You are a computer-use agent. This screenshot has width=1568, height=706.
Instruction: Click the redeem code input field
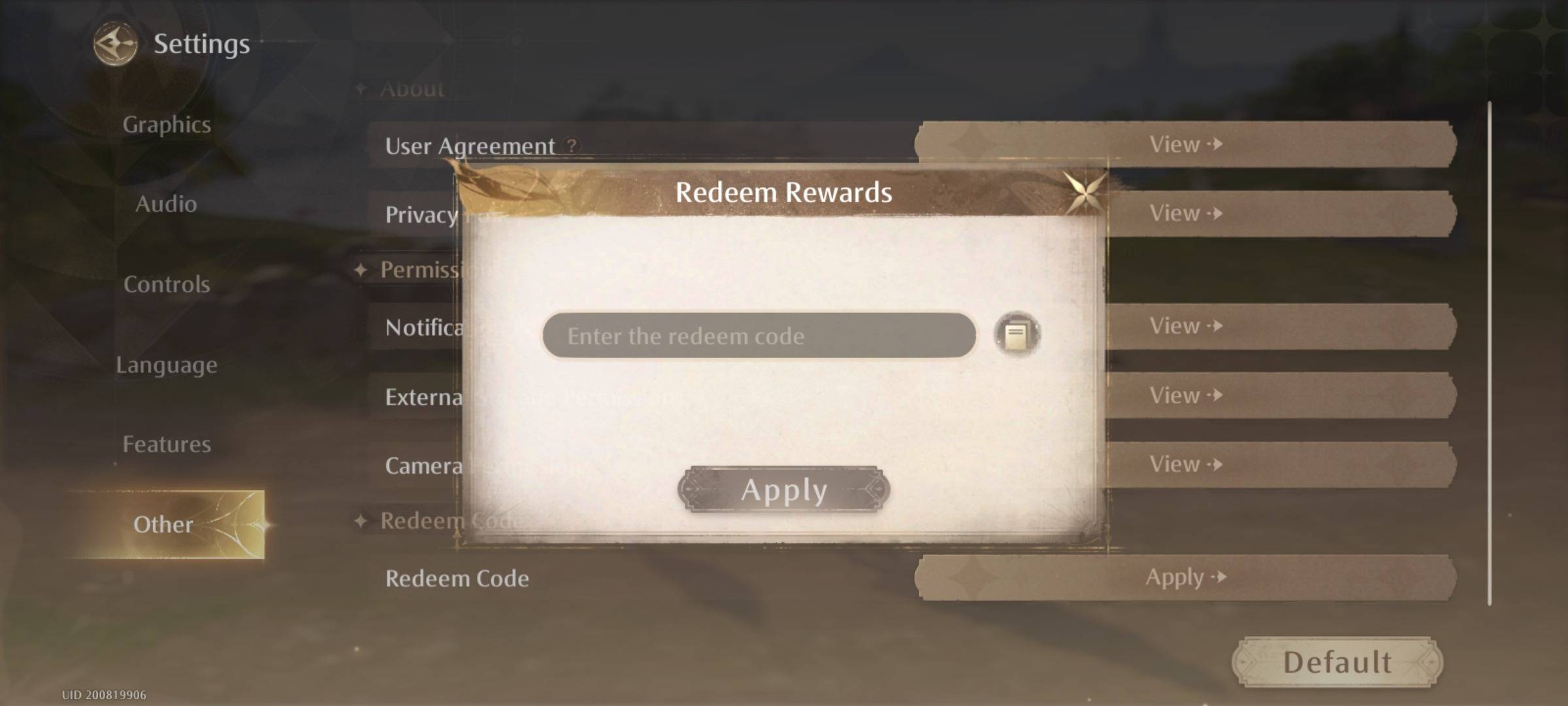[757, 335]
